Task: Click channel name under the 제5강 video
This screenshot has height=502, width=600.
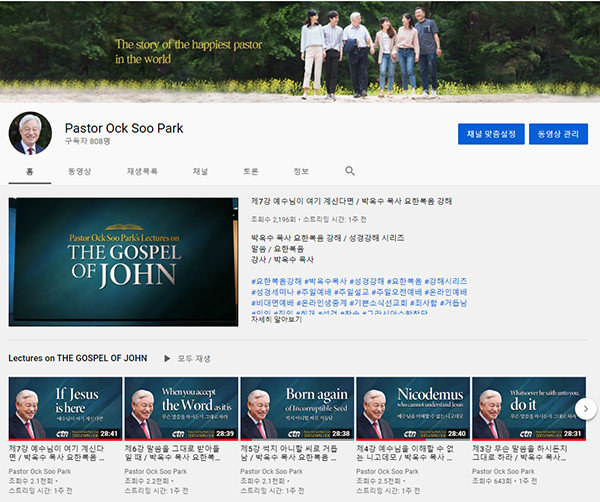Action: pos(272,471)
